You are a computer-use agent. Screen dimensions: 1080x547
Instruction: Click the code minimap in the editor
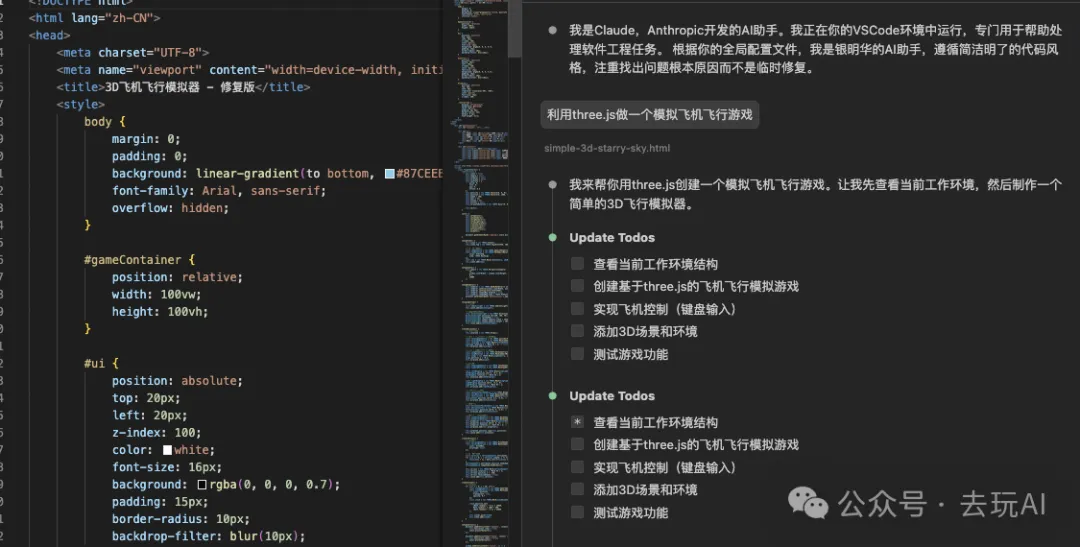481,276
